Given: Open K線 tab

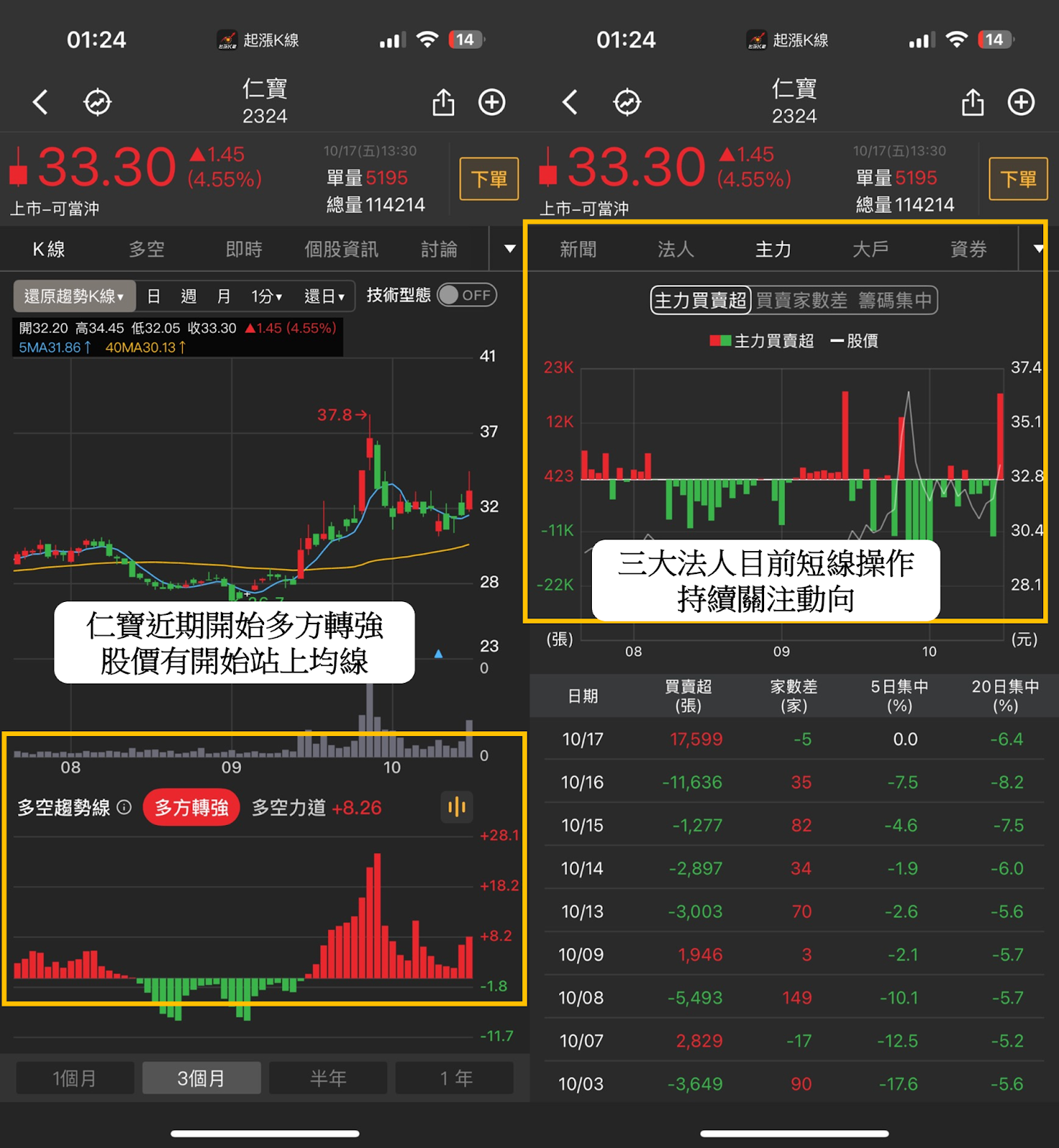Looking at the screenshot, I should coord(49,249).
